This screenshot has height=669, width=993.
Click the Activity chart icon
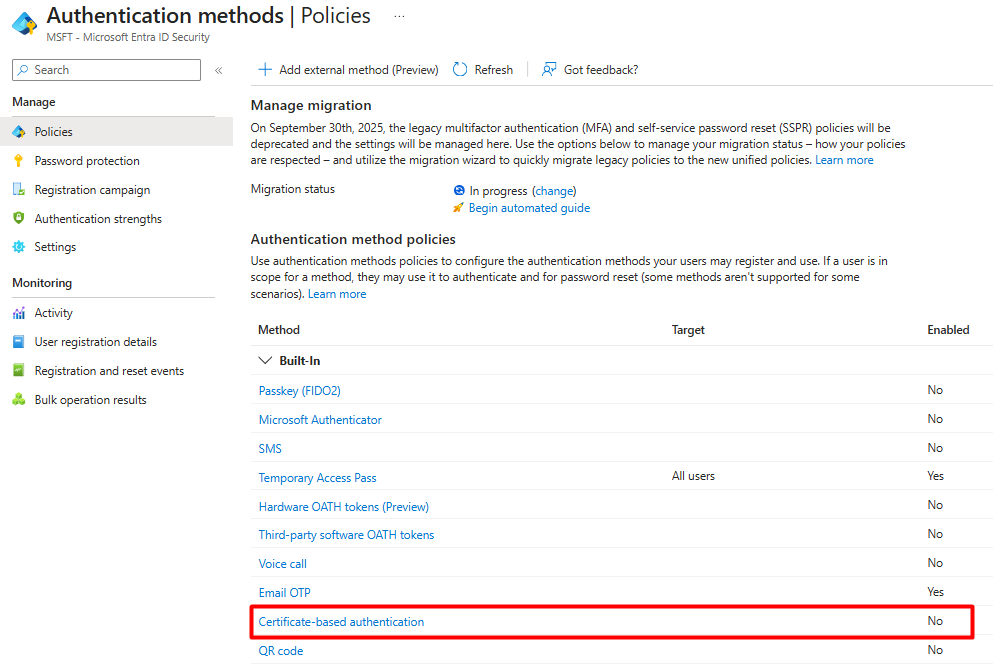tap(18, 313)
